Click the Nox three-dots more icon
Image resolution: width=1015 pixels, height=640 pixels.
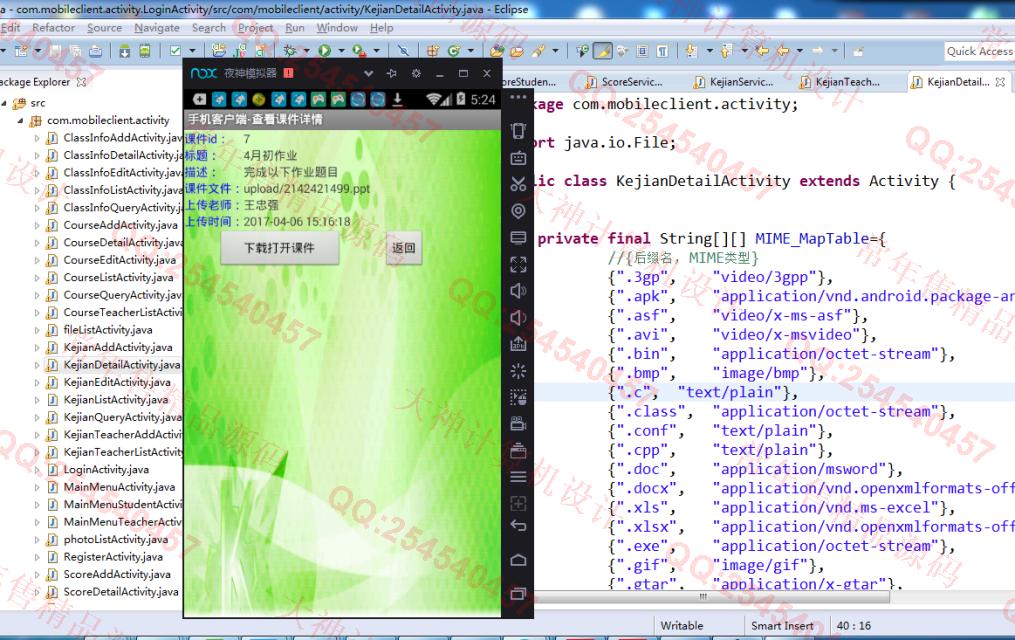518,97
